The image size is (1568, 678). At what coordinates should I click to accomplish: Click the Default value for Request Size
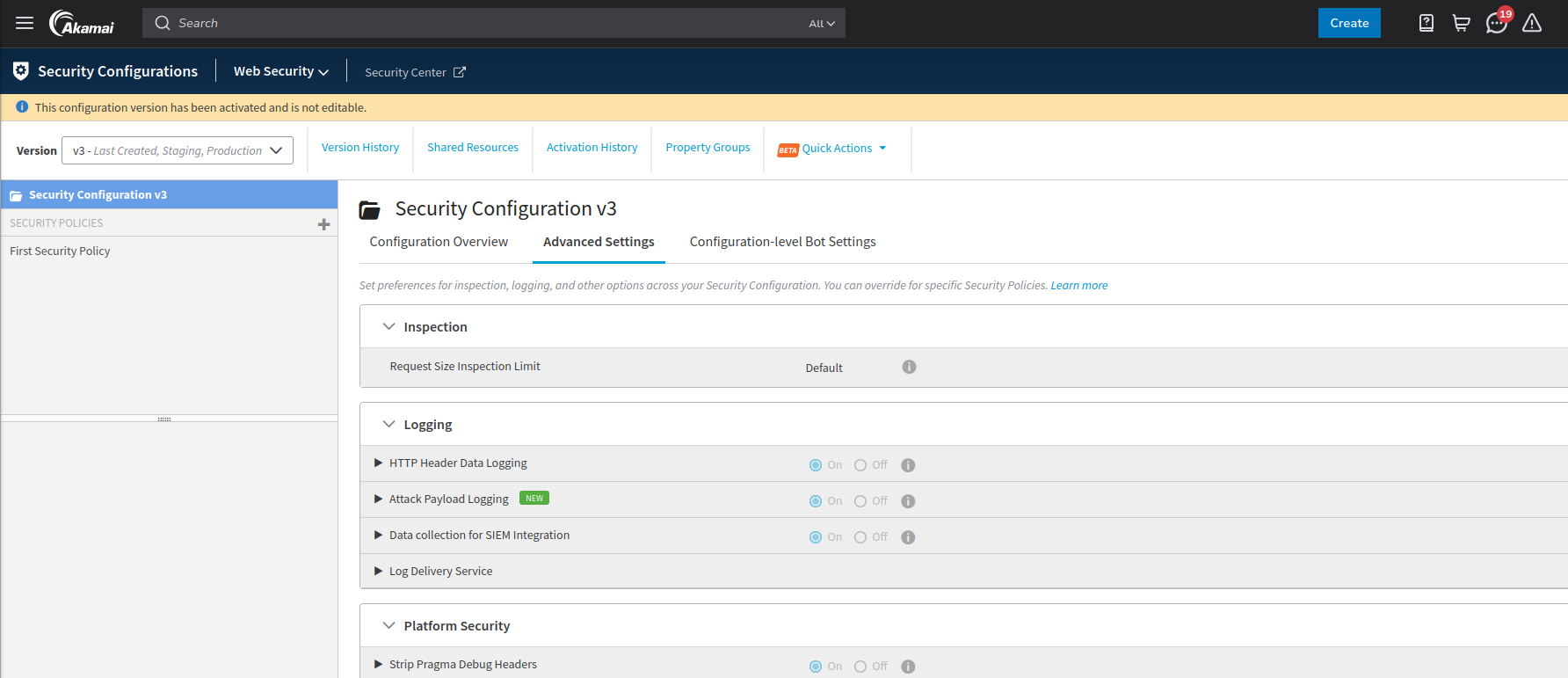pyautogui.click(x=824, y=368)
